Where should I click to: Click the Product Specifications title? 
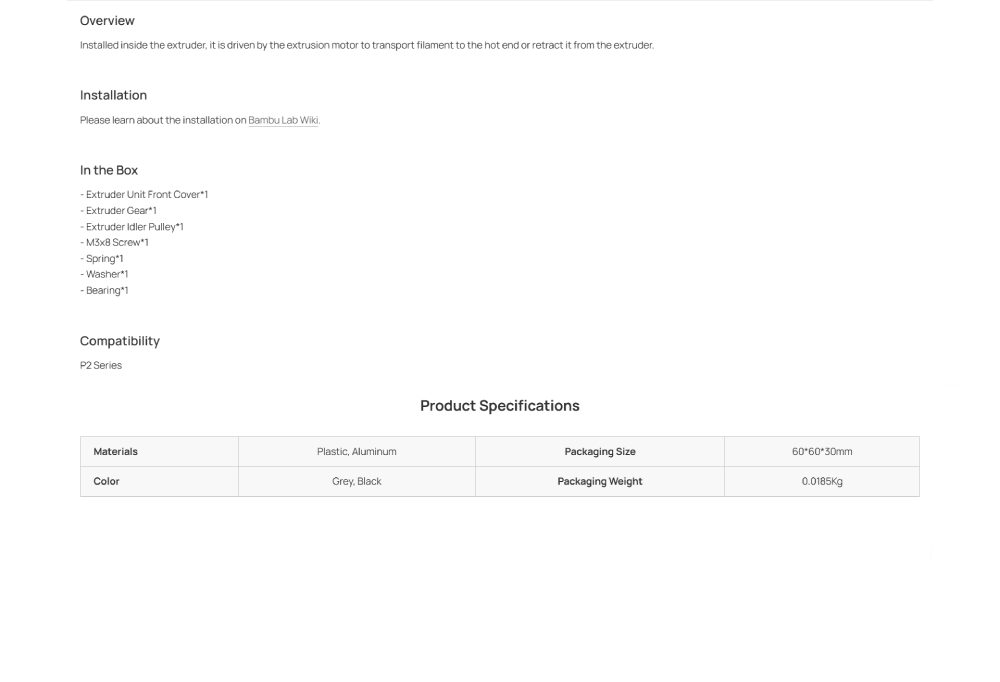pos(500,406)
